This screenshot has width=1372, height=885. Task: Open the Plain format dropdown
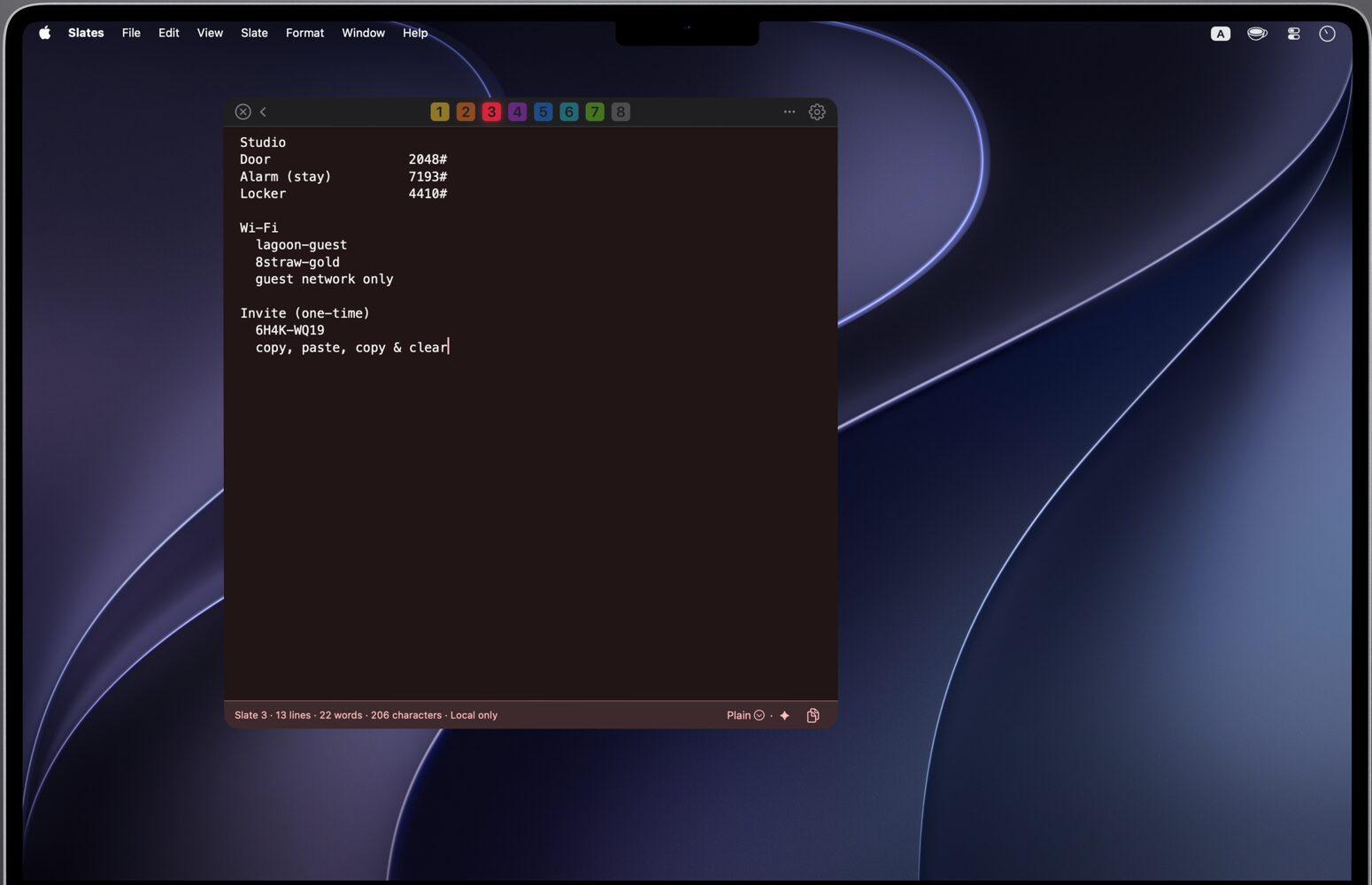pyautogui.click(x=745, y=715)
